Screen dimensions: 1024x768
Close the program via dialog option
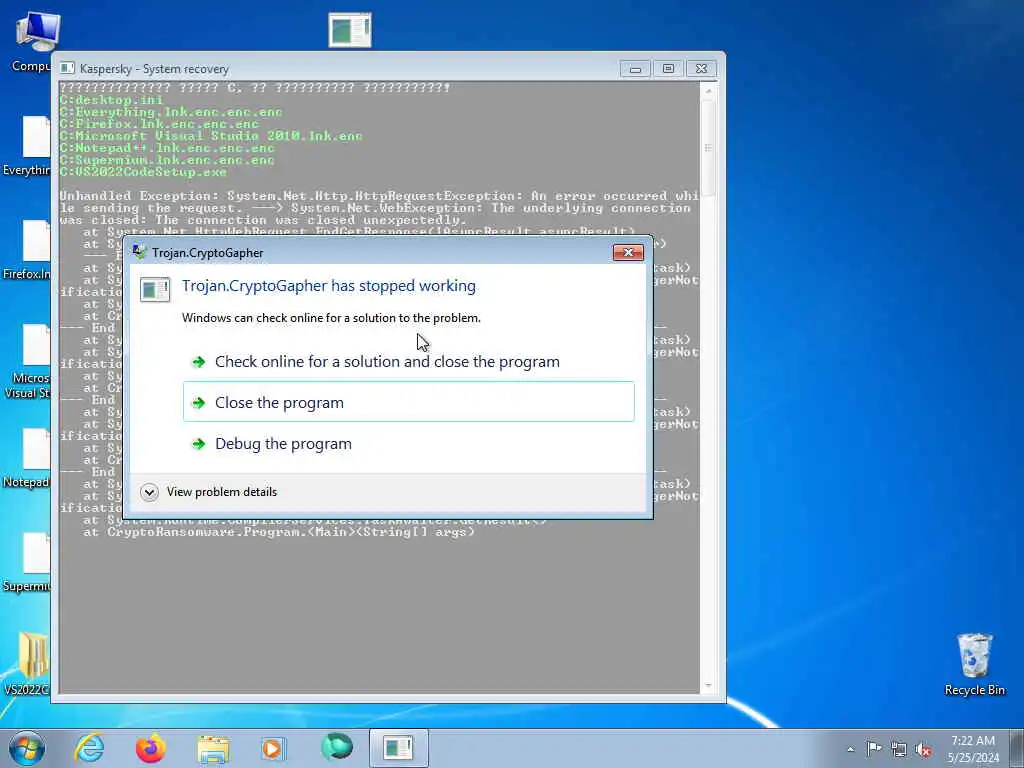click(408, 402)
